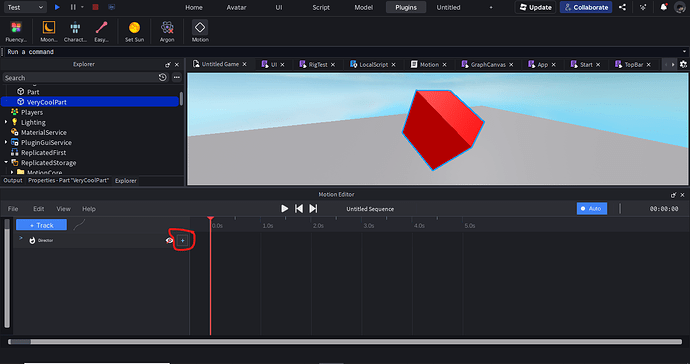The height and width of the screenshot is (364, 690).
Task: Click the Director track icon
Action: [x=32, y=240]
